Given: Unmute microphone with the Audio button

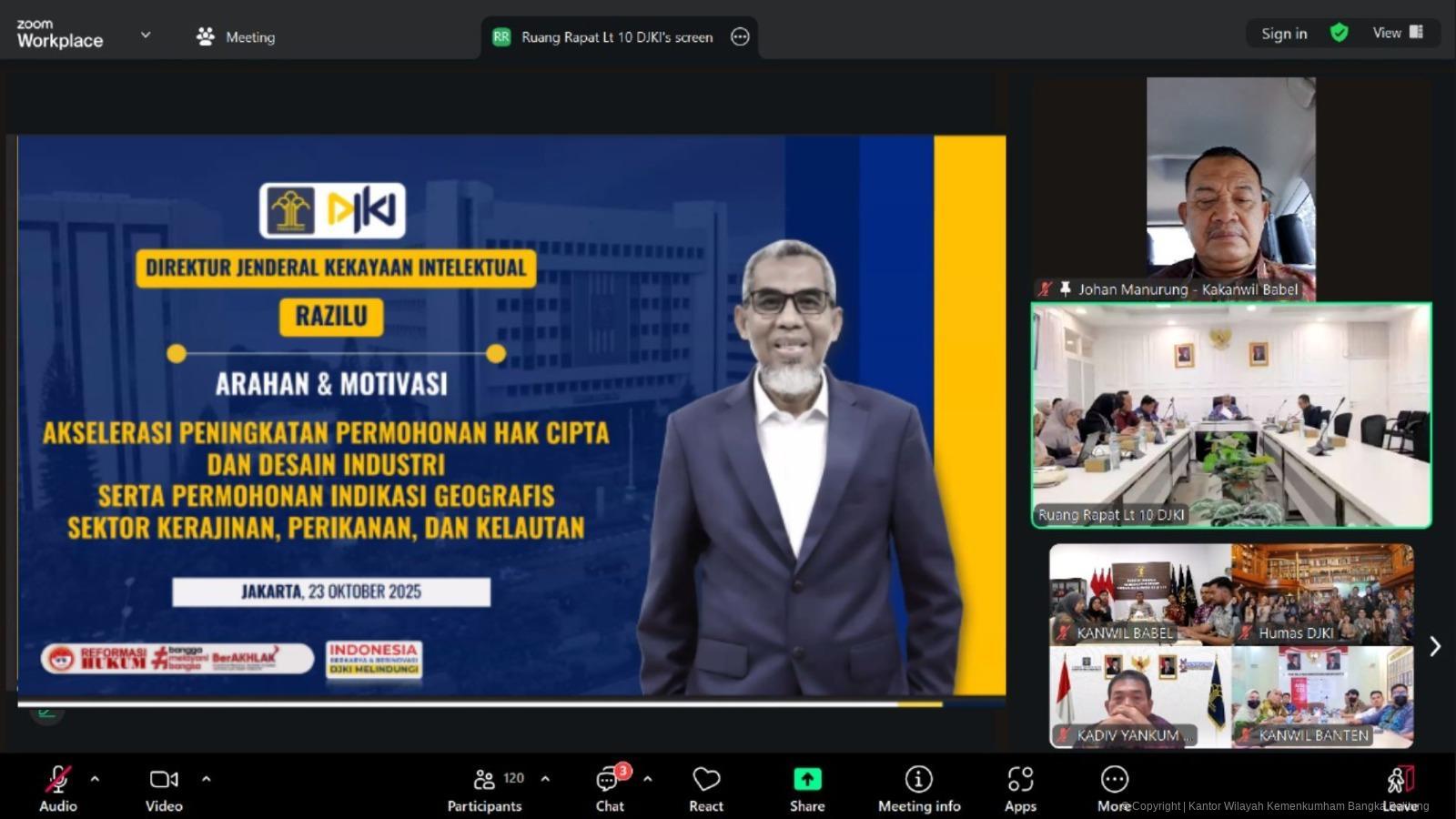Looking at the screenshot, I should [x=58, y=789].
